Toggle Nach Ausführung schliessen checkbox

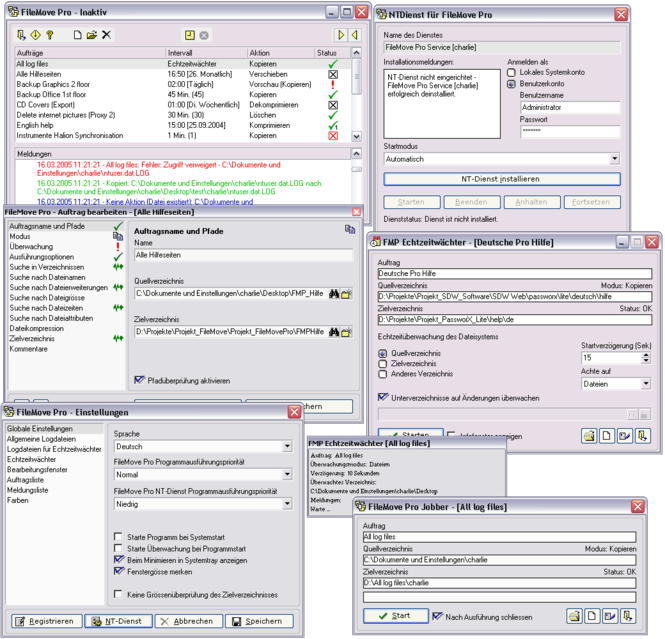tap(437, 616)
